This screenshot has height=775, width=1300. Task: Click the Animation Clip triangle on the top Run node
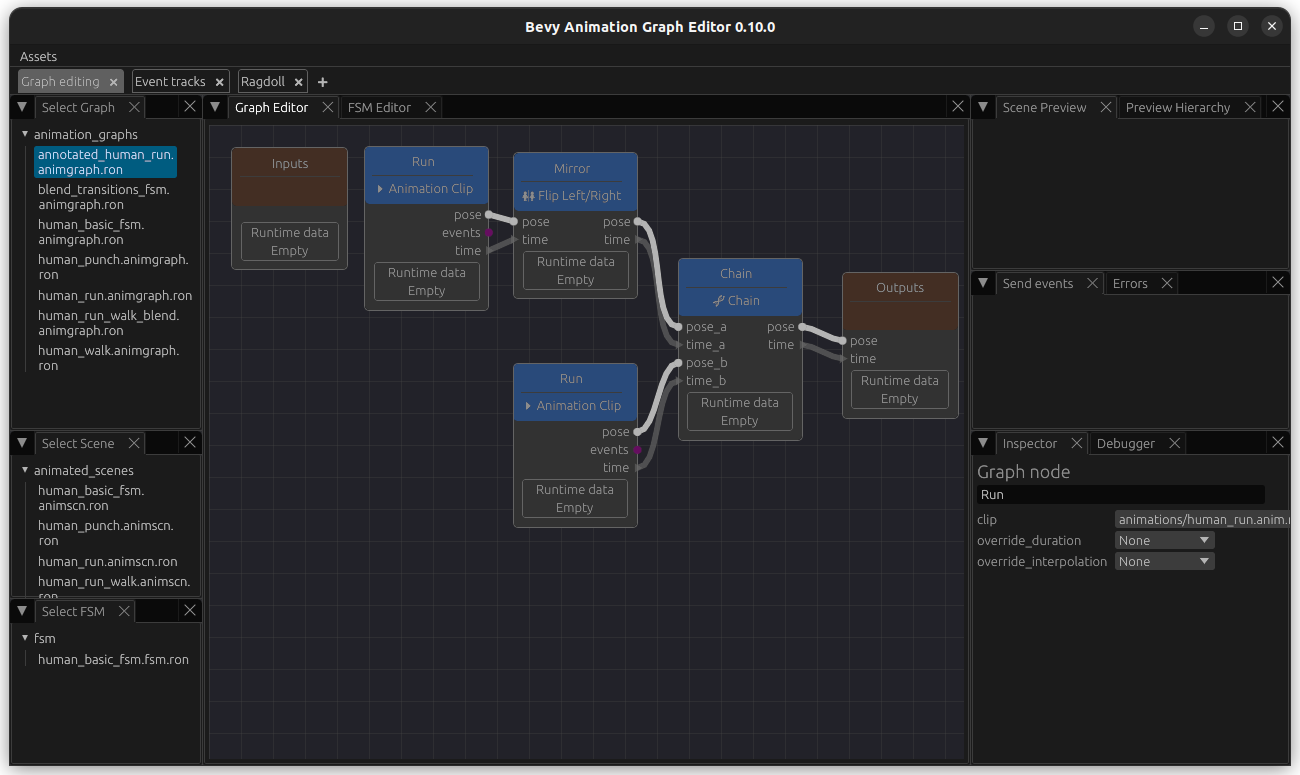[x=378, y=188]
